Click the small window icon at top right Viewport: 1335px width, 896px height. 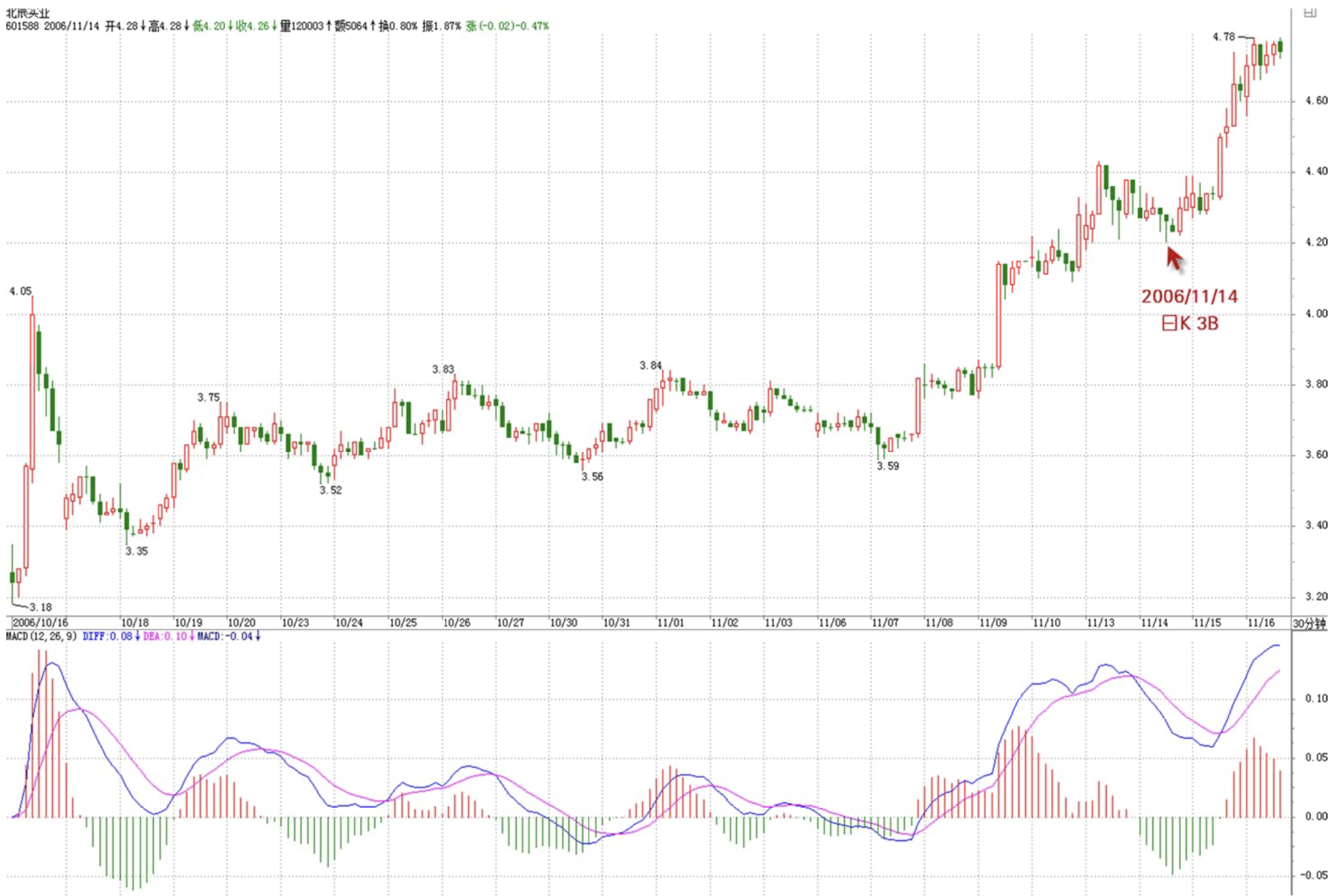tap(1310, 13)
